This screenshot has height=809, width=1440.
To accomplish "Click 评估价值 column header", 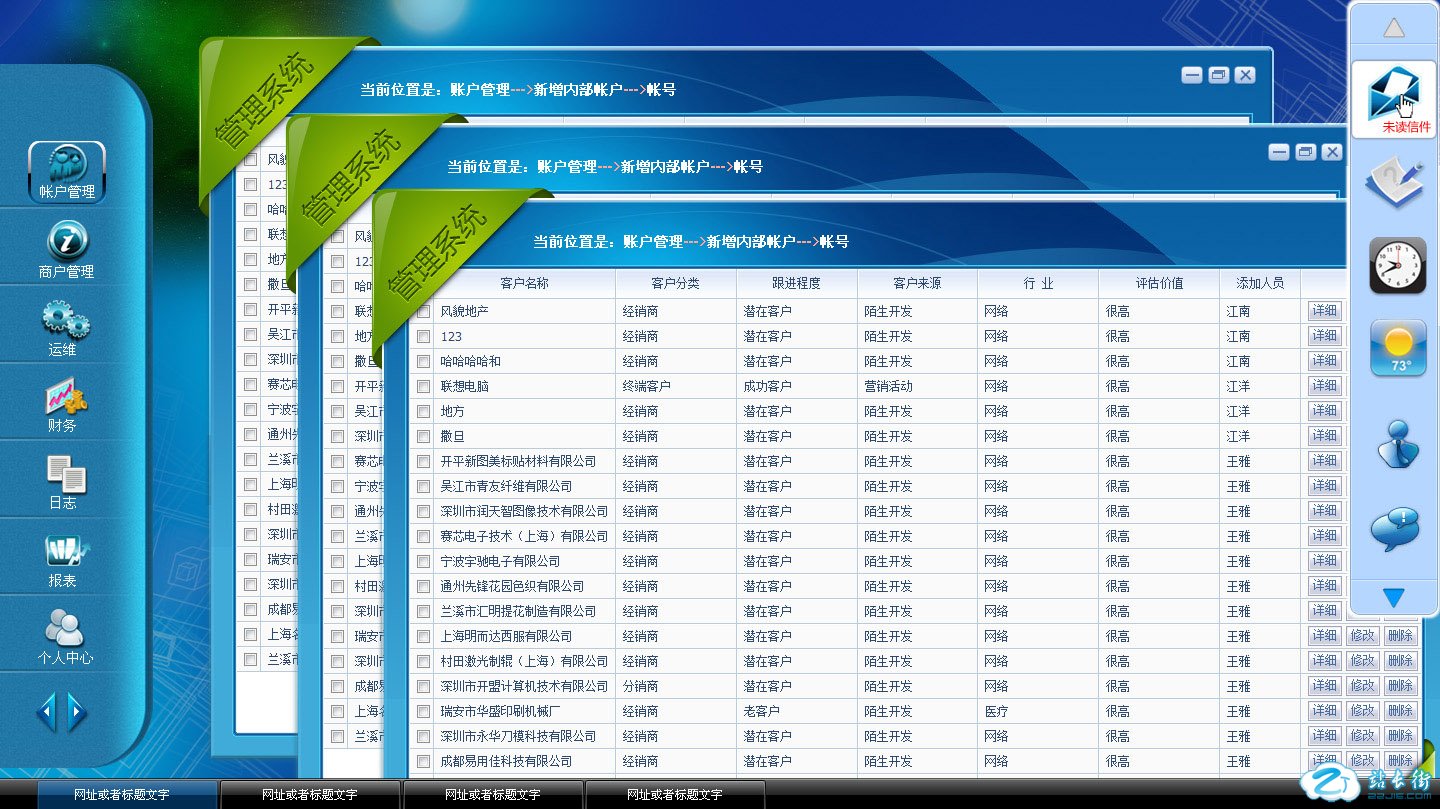I will click(x=1159, y=284).
